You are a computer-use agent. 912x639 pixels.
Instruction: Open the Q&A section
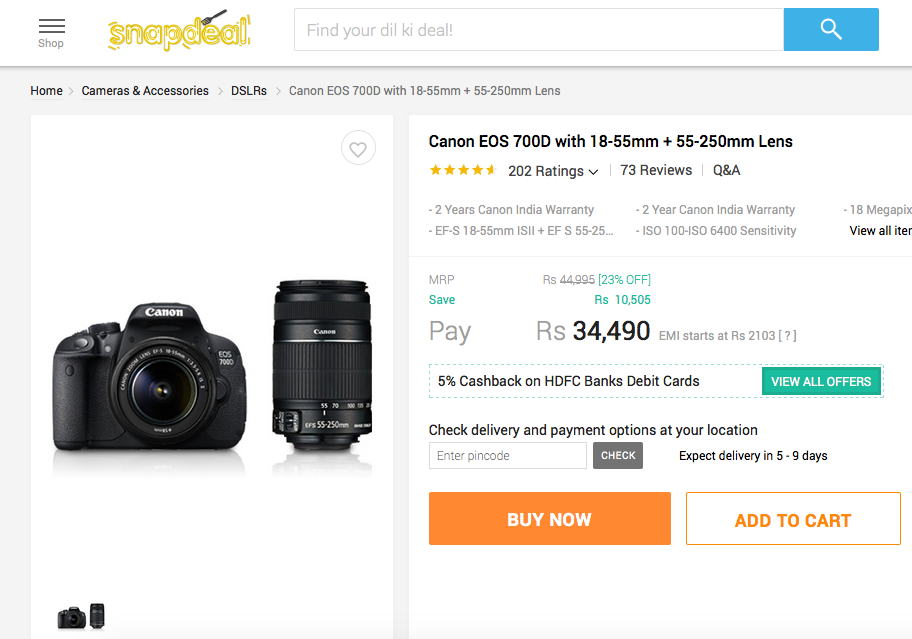(727, 170)
